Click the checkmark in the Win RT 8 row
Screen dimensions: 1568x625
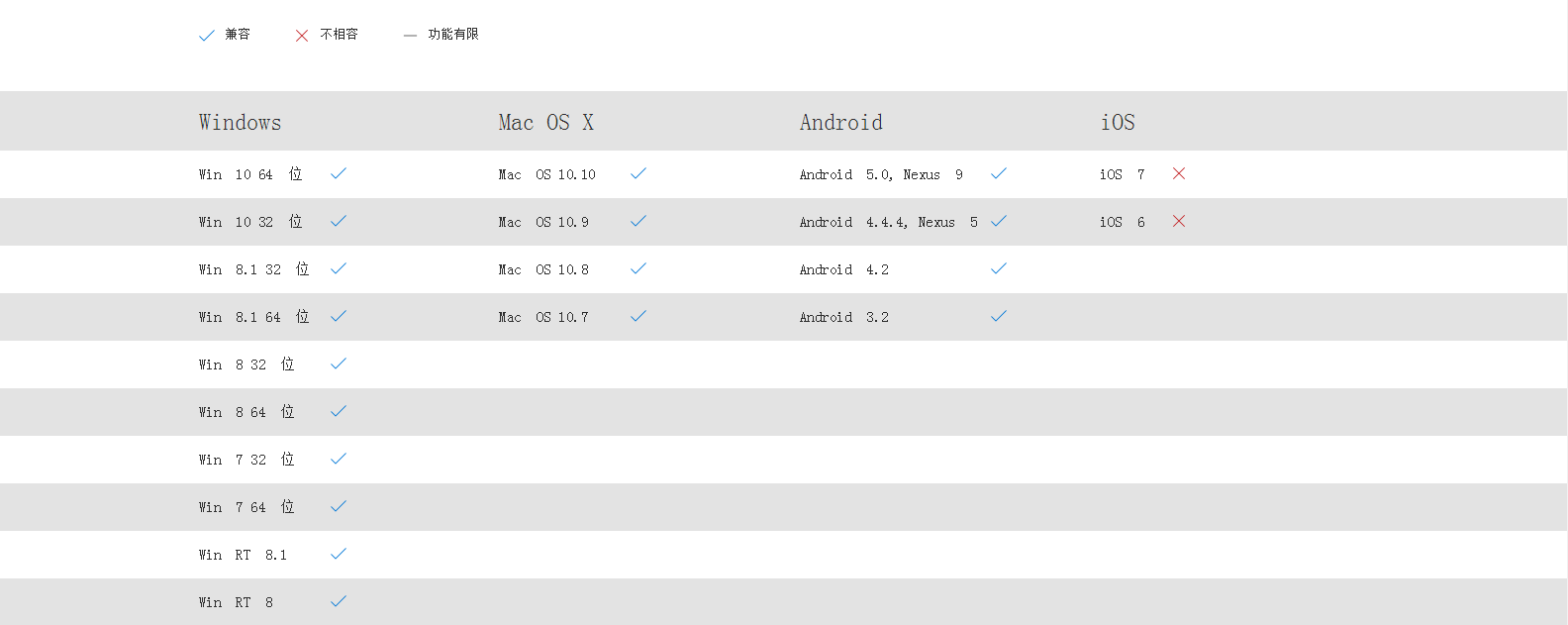point(339,601)
